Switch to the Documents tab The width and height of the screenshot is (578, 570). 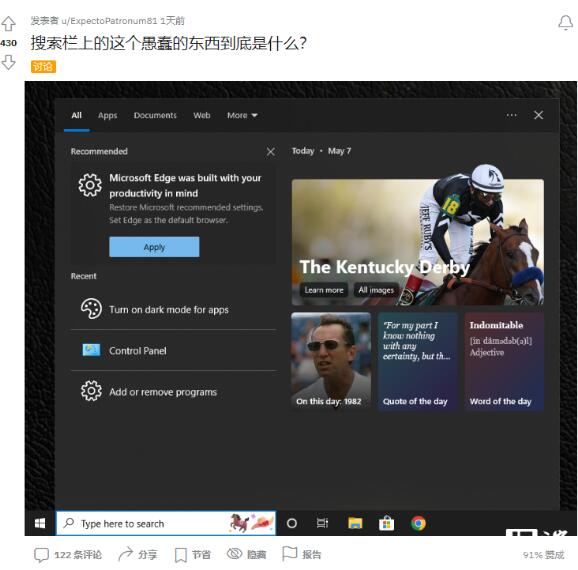pyautogui.click(x=155, y=115)
